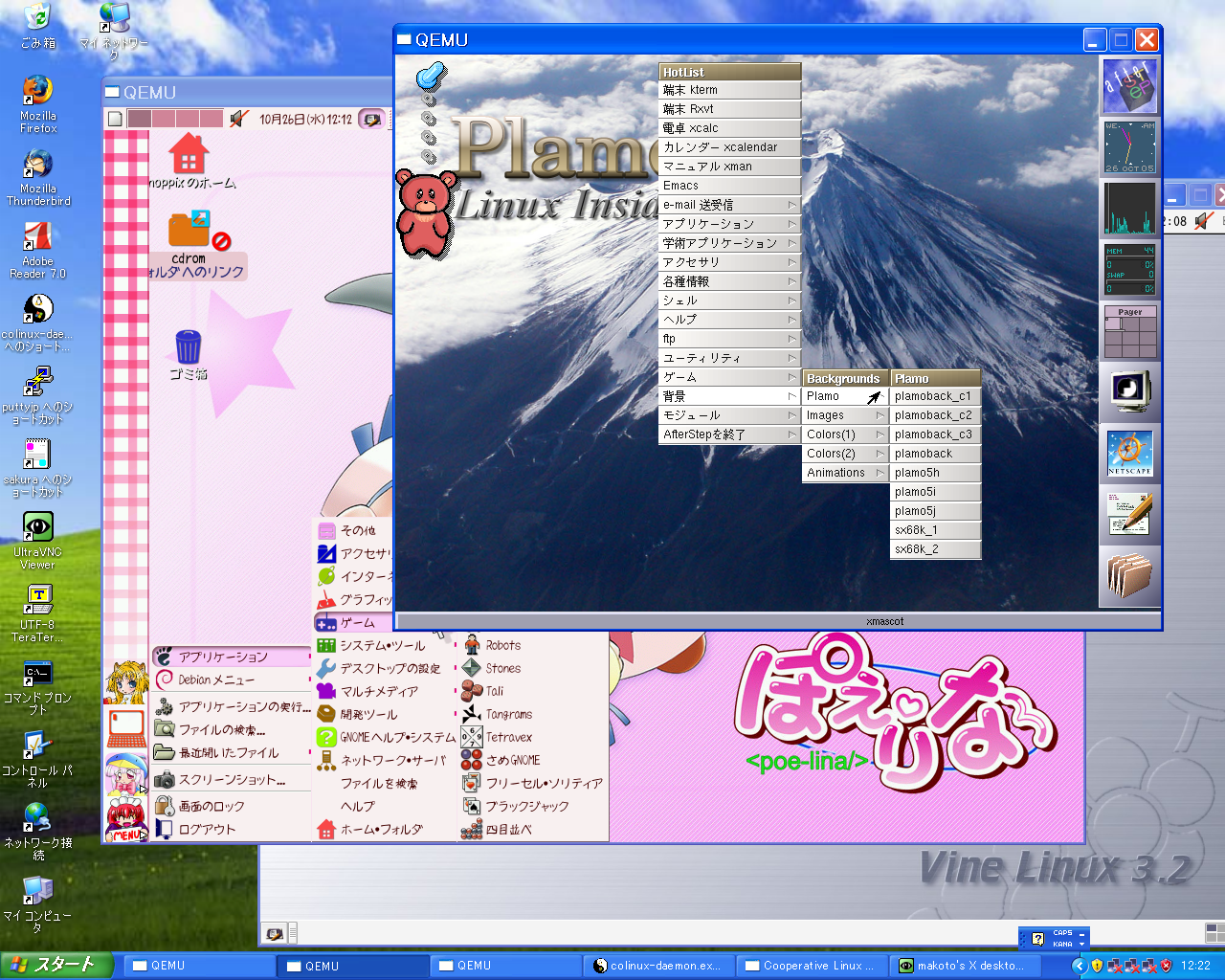
Task: Select plamo5h background entry
Action: click(936, 473)
